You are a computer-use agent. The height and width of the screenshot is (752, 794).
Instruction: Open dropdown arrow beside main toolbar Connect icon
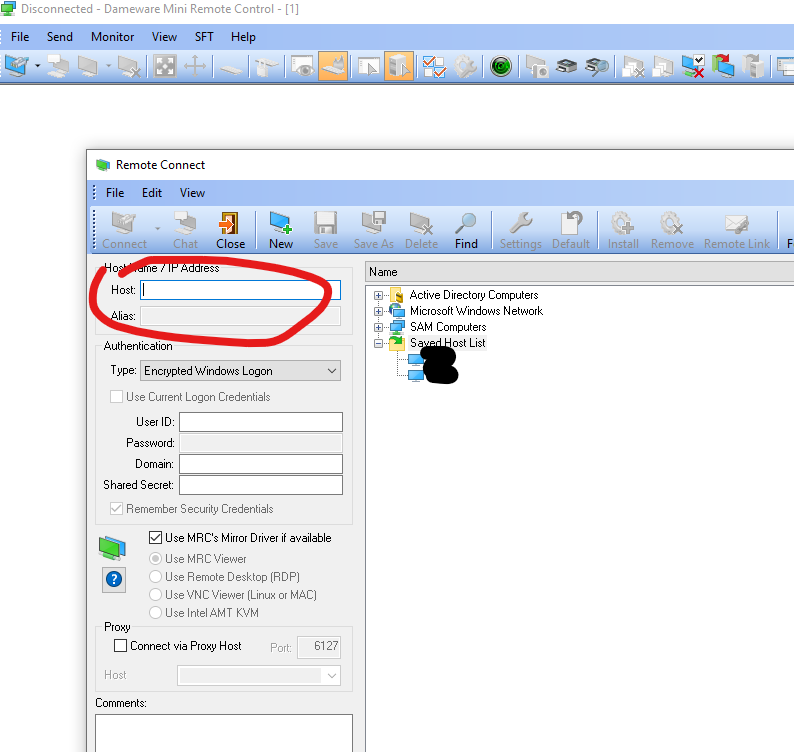coord(37,66)
